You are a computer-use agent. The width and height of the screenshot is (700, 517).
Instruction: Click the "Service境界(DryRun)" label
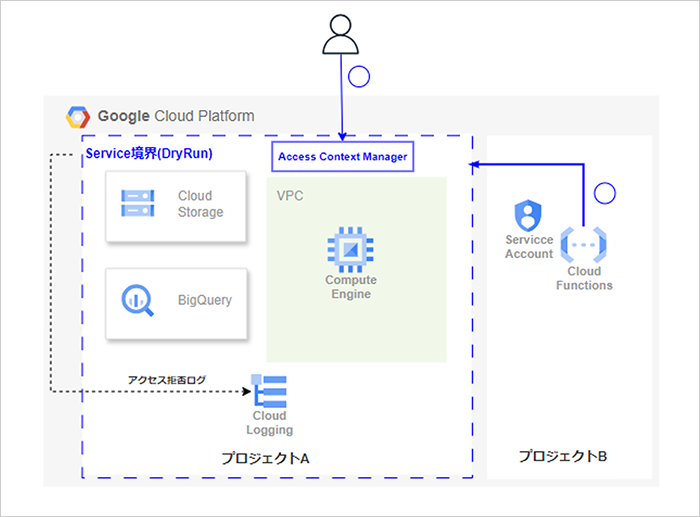click(x=149, y=154)
